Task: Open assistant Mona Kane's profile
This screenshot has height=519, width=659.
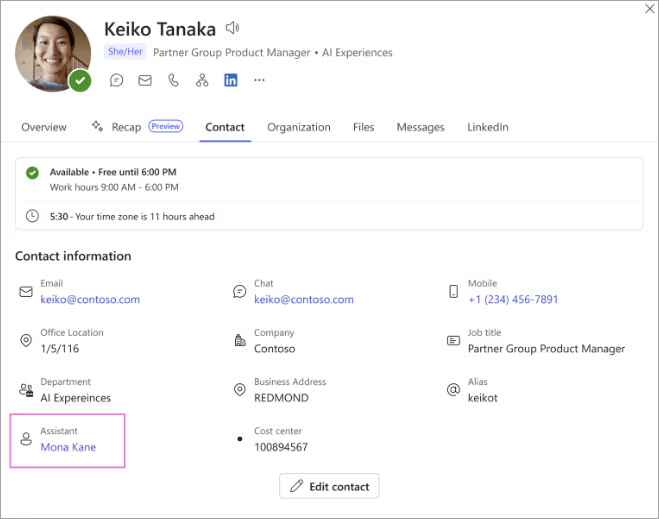Action: 68,447
